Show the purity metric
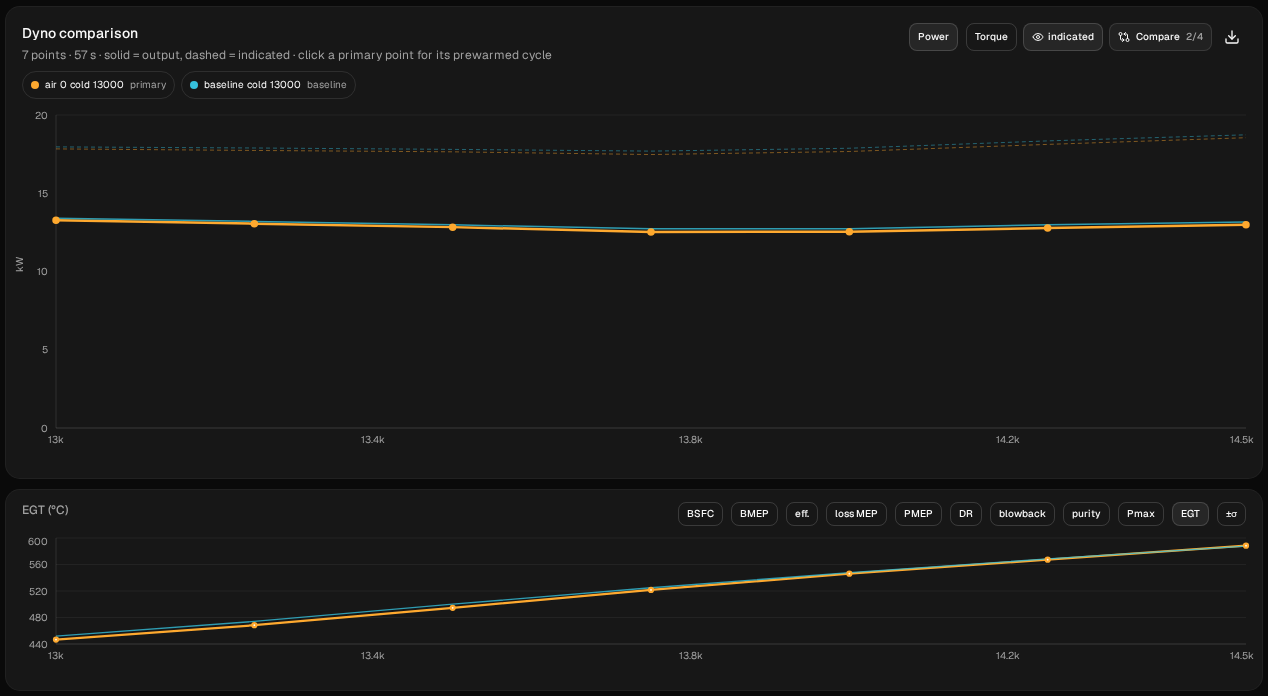 (x=1086, y=514)
